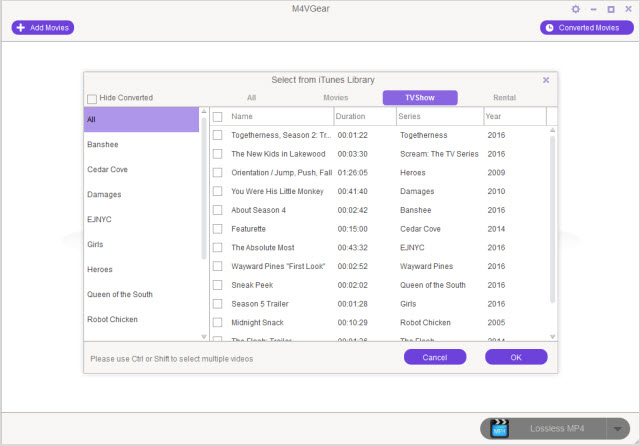Tick The New Kids in Lakewood checkbox
640x446 pixels.
point(218,154)
